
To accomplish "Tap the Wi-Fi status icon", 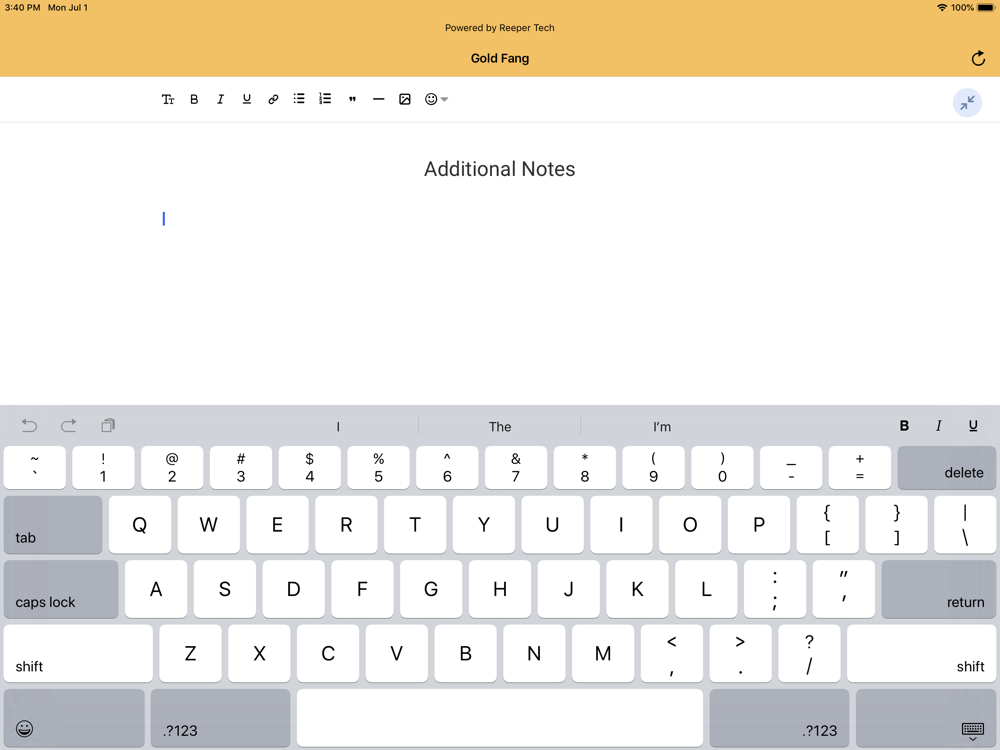I will point(941,8).
